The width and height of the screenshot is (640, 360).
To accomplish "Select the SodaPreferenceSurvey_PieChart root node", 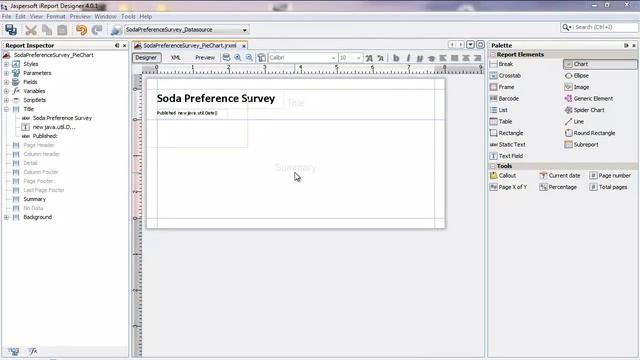I will point(53,55).
